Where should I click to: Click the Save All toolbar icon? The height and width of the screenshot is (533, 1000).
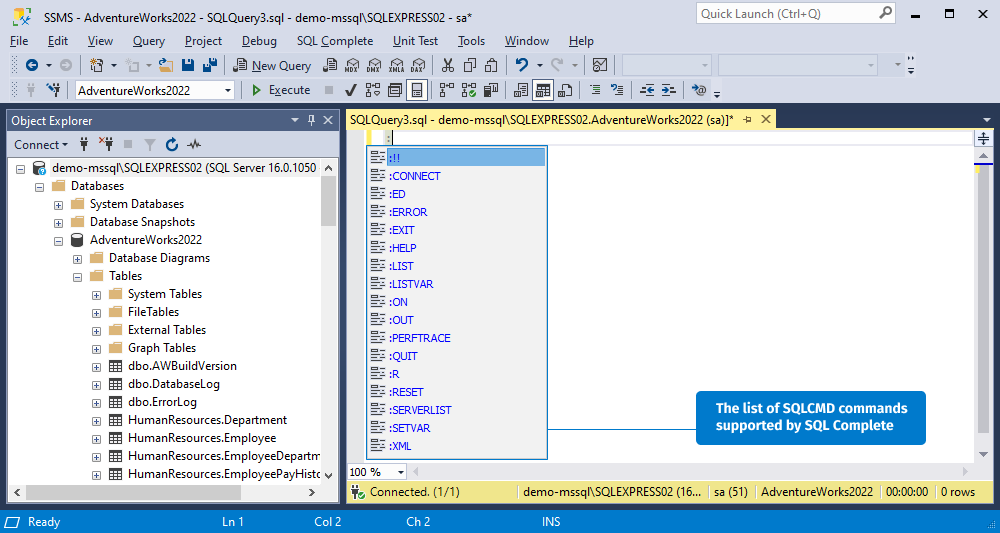209,65
